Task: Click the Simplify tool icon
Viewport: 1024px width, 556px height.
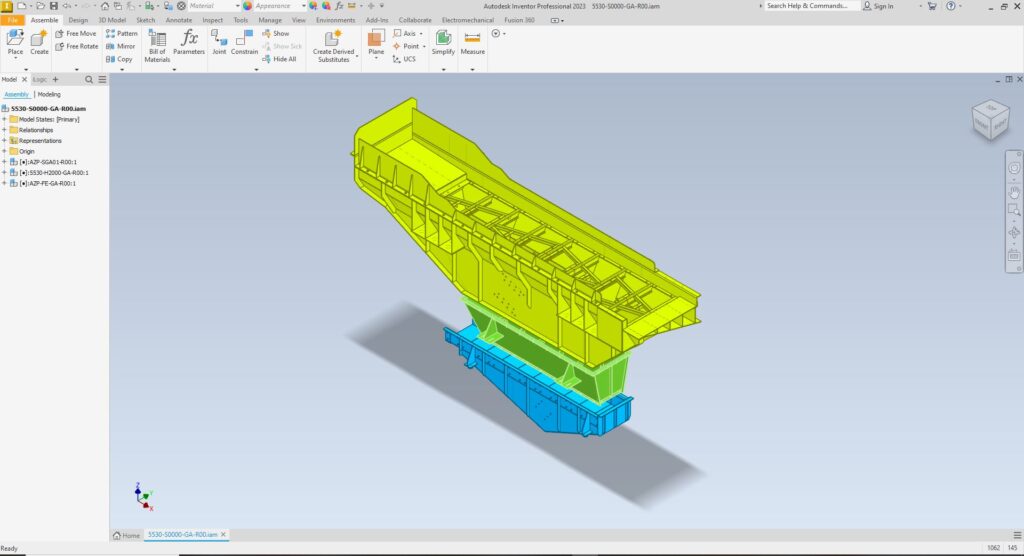Action: point(443,40)
